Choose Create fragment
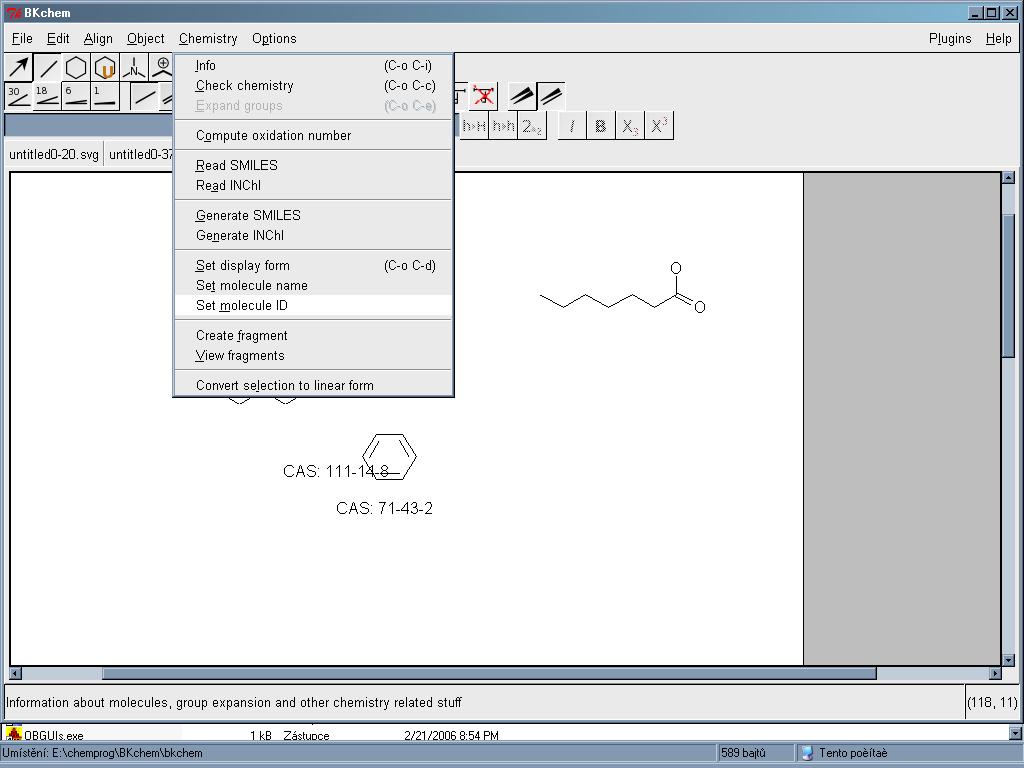The width and height of the screenshot is (1024, 768). [x=313, y=336]
